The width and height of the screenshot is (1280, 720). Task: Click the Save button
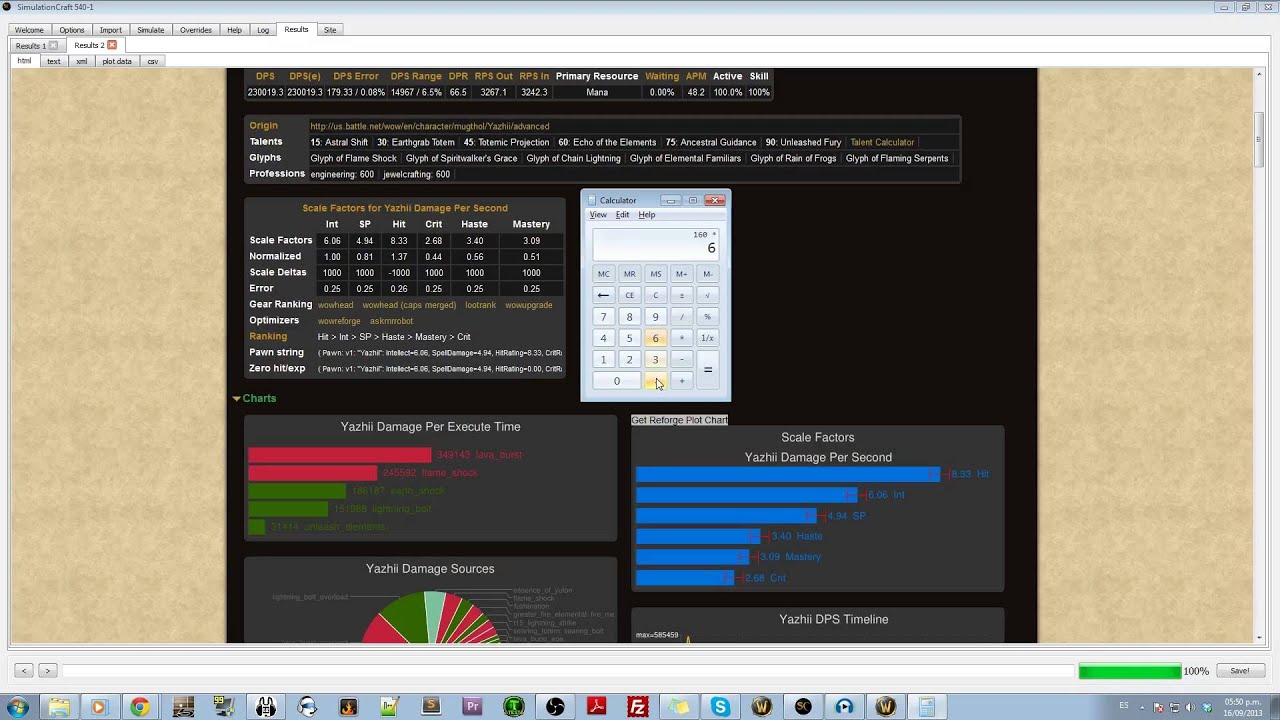(x=1240, y=671)
